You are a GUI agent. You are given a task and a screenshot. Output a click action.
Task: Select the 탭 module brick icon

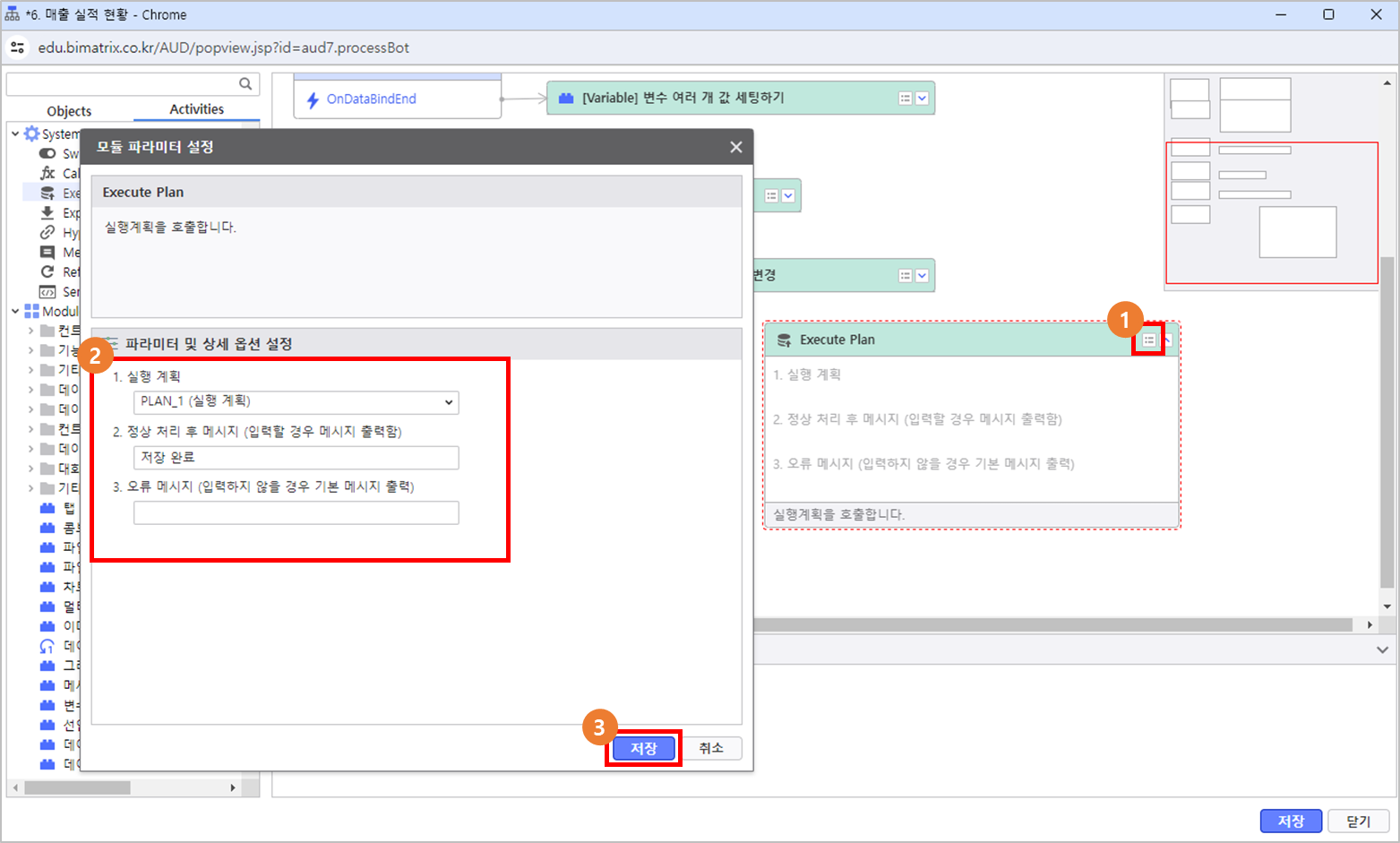coord(47,508)
